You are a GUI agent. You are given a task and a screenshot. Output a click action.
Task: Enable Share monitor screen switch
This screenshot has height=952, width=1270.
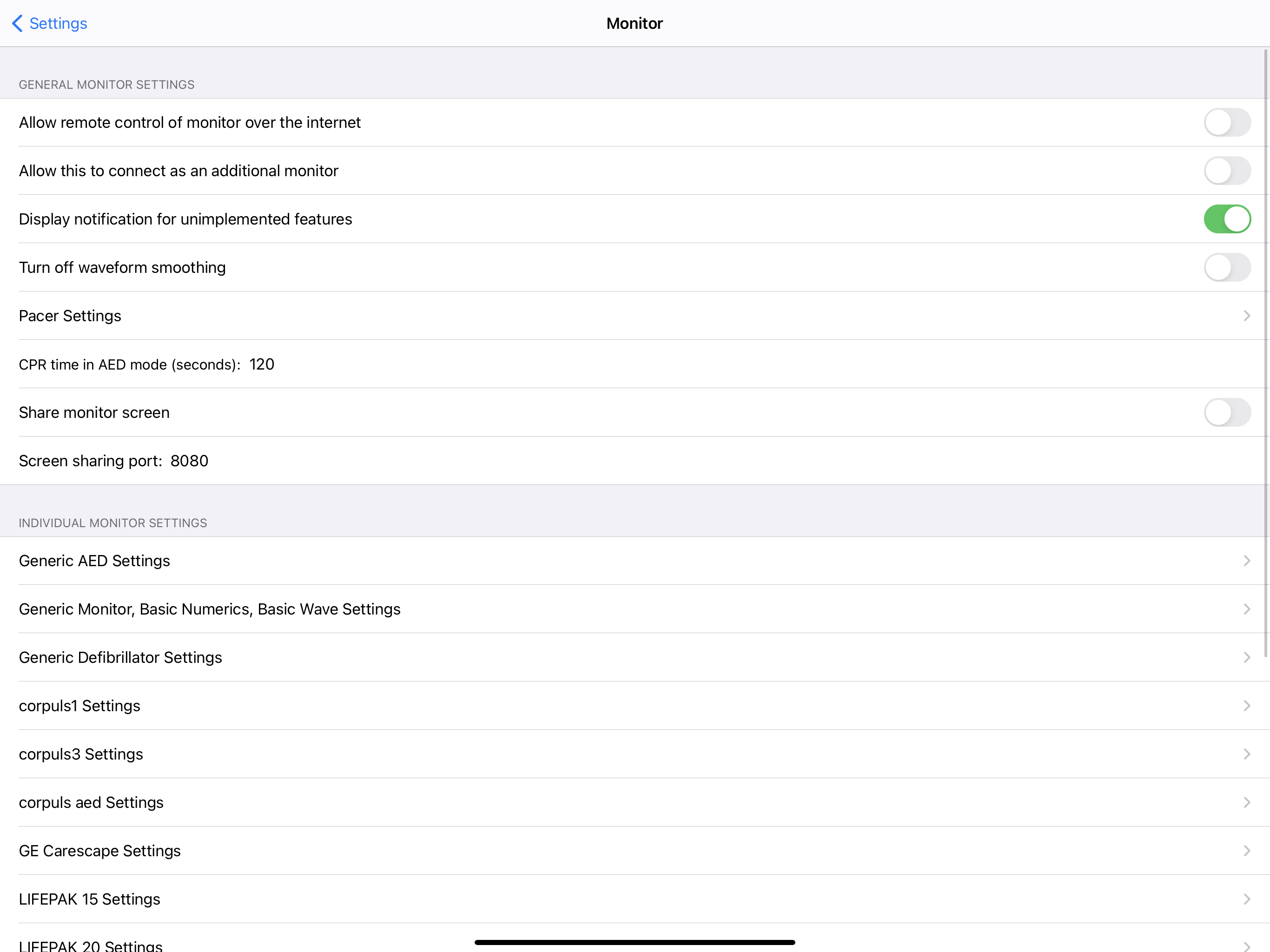1226,412
